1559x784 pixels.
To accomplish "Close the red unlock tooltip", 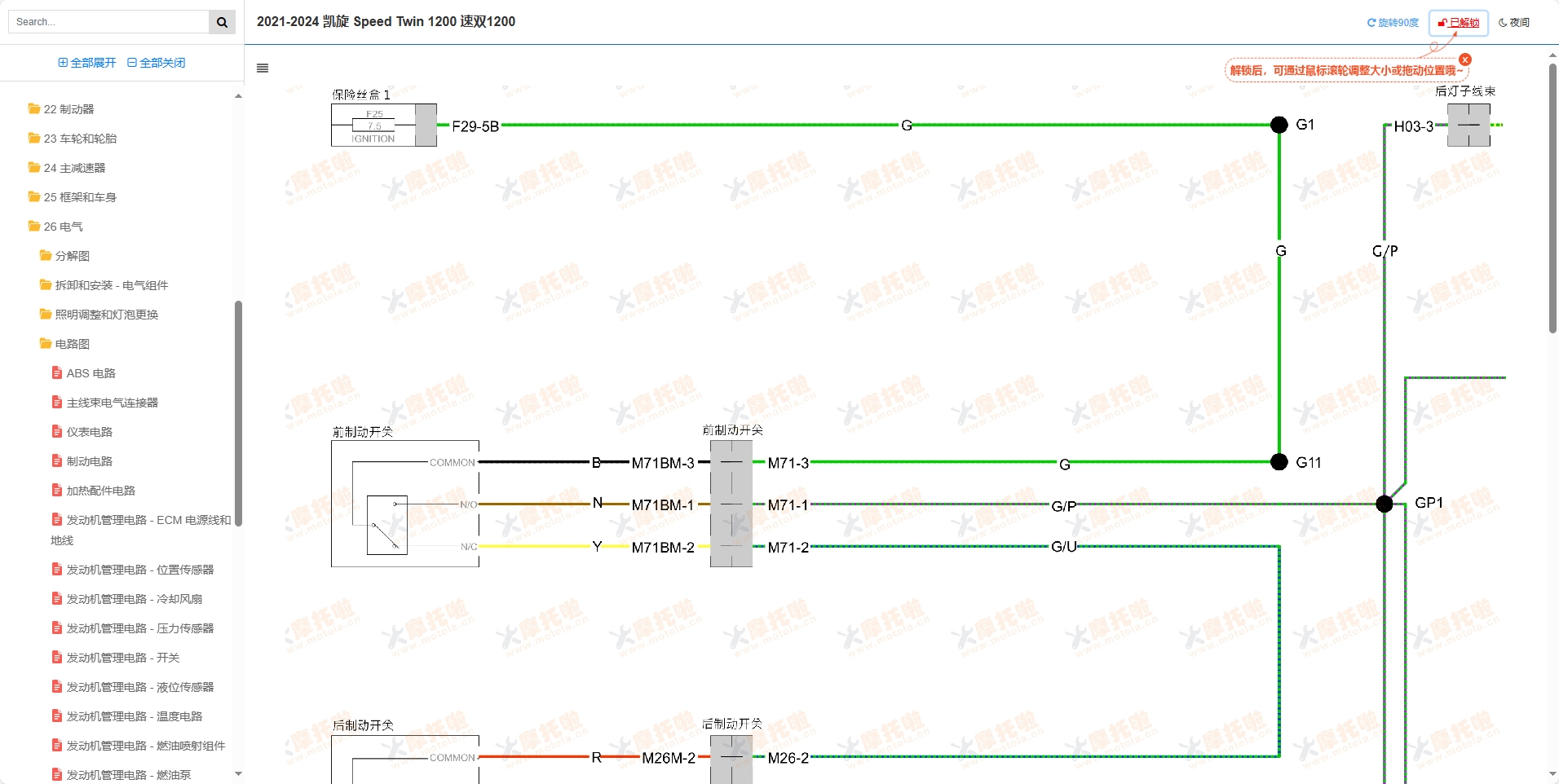I will [1465, 59].
